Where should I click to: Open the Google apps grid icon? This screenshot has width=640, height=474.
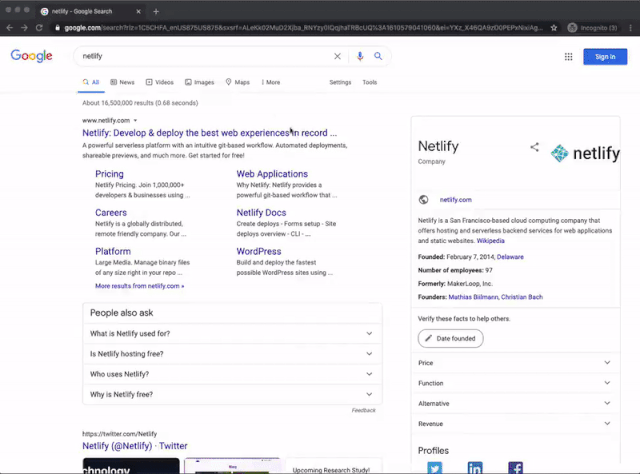click(x=568, y=57)
